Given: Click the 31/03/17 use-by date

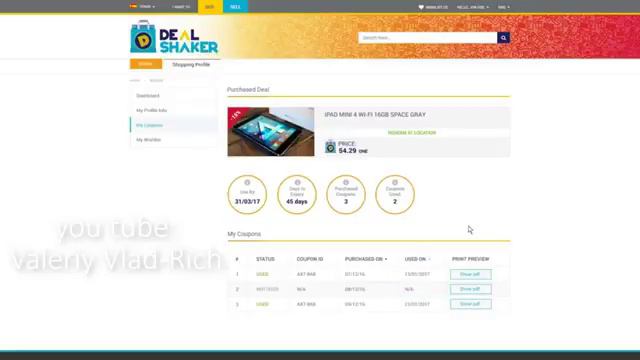Looking at the screenshot, I should click(x=247, y=202).
